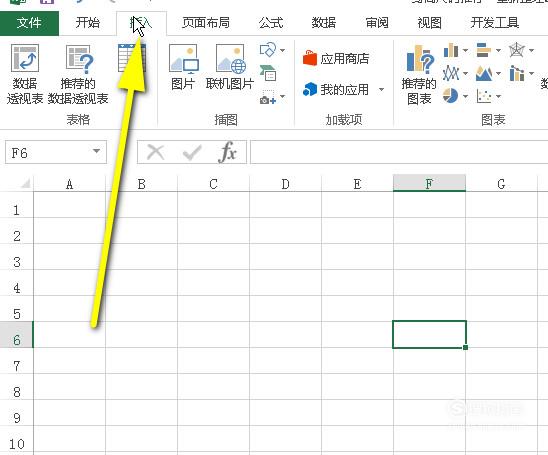This screenshot has width=548, height=455.
Task: Insert a table with the 表格 icon
Action: tap(132, 58)
